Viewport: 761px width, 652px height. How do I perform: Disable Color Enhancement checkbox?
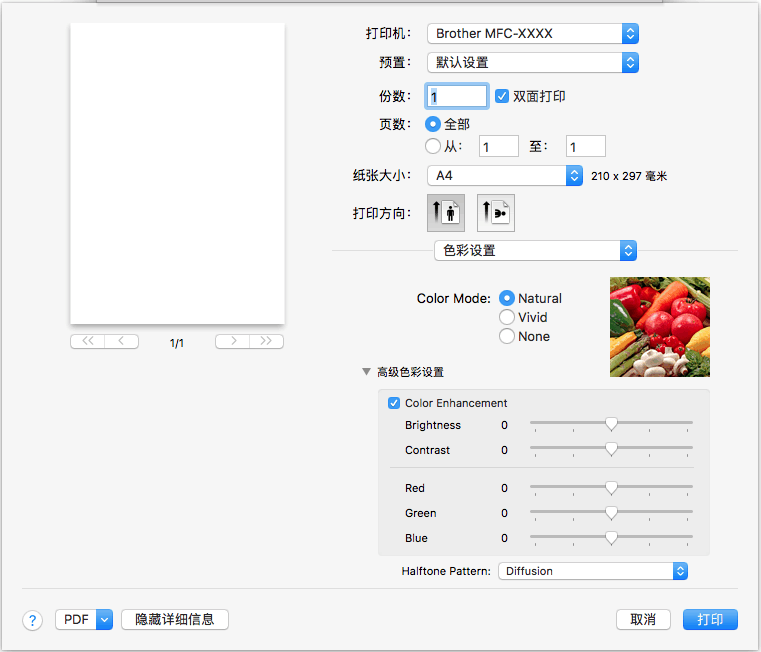394,403
